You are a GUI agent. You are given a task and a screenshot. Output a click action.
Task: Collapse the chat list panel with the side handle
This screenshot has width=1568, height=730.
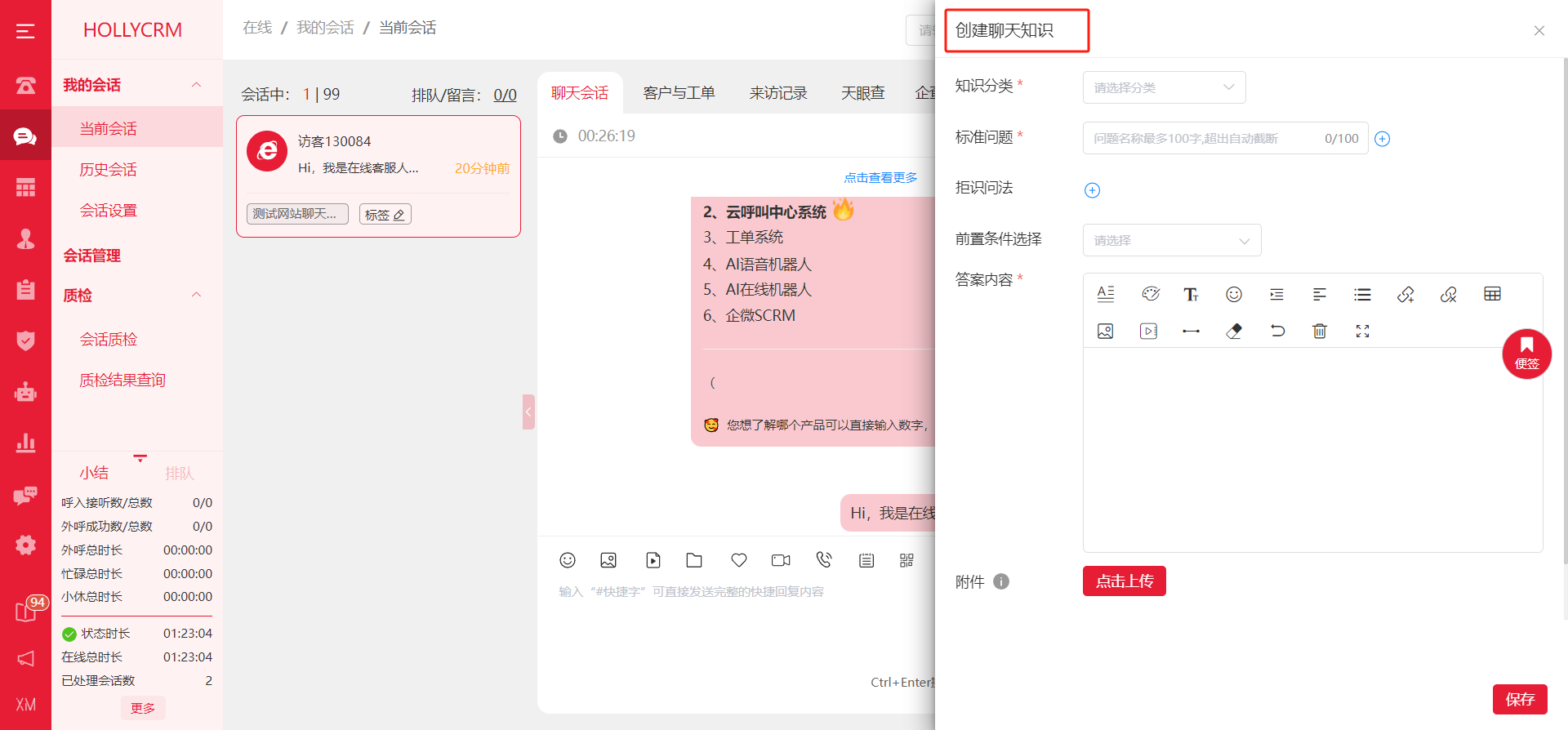click(x=528, y=412)
